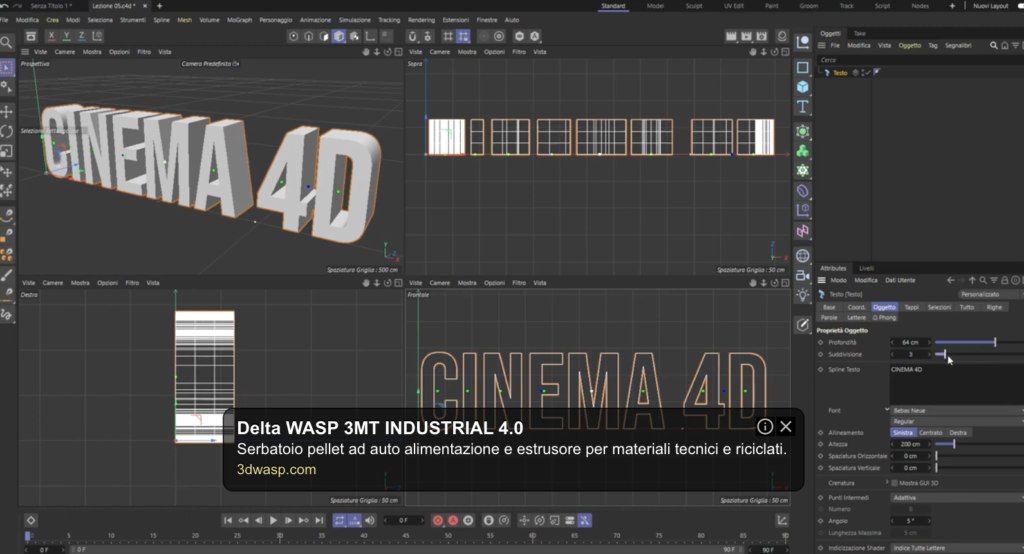This screenshot has width=1024, height=554.
Task: Select the Testo object in Object manager
Action: [x=840, y=73]
